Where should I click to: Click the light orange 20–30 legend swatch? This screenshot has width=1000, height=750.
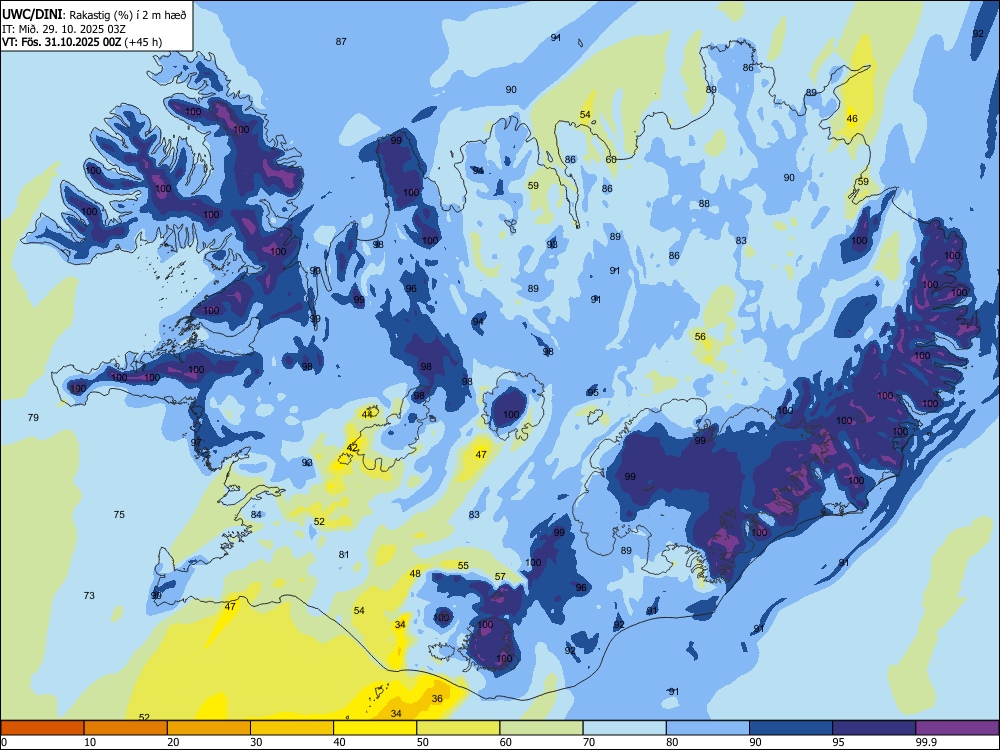tap(209, 728)
